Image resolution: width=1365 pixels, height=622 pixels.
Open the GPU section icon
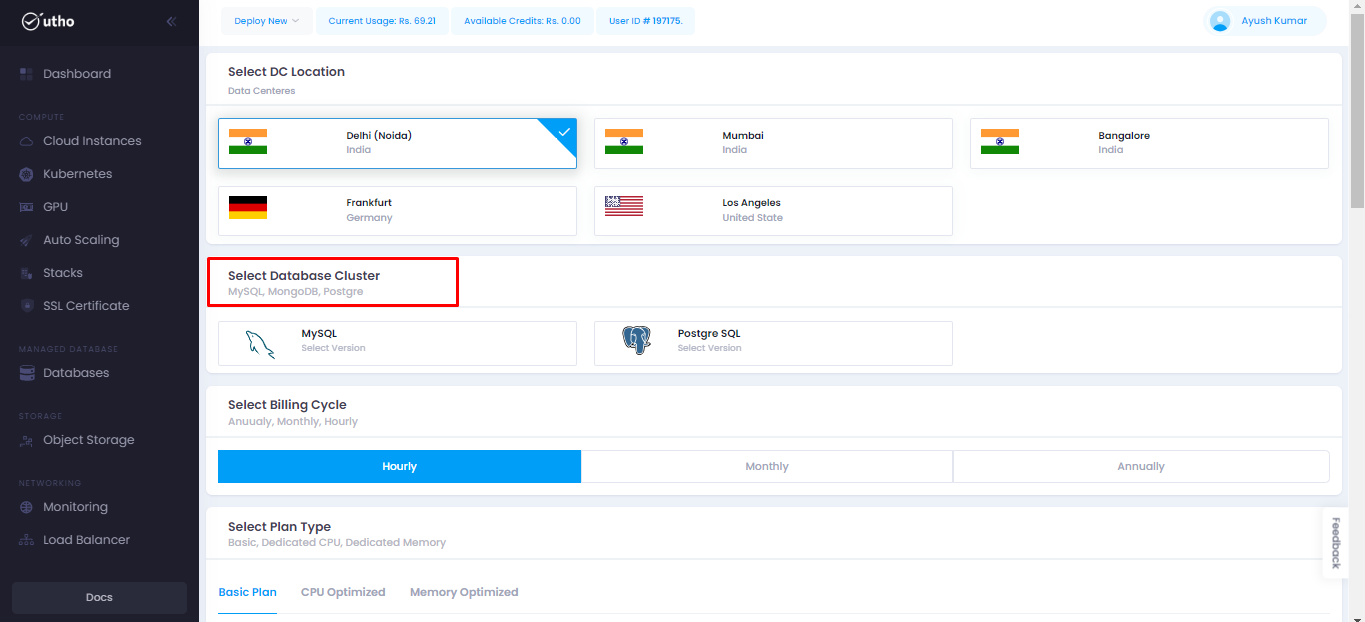26,207
